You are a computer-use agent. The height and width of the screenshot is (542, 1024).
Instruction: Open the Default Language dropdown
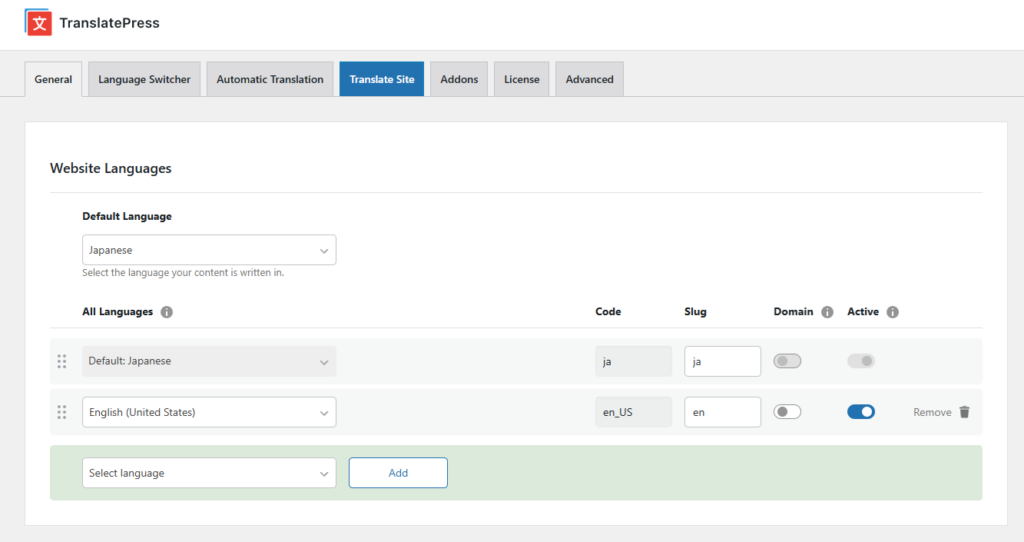click(209, 250)
